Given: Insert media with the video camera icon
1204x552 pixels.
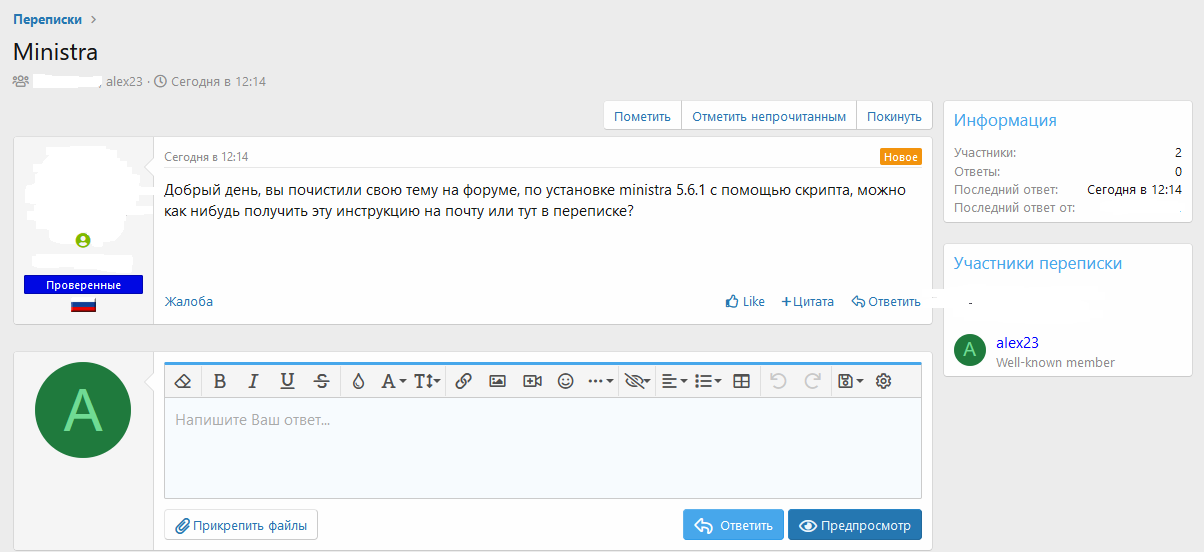Looking at the screenshot, I should click(x=532, y=381).
